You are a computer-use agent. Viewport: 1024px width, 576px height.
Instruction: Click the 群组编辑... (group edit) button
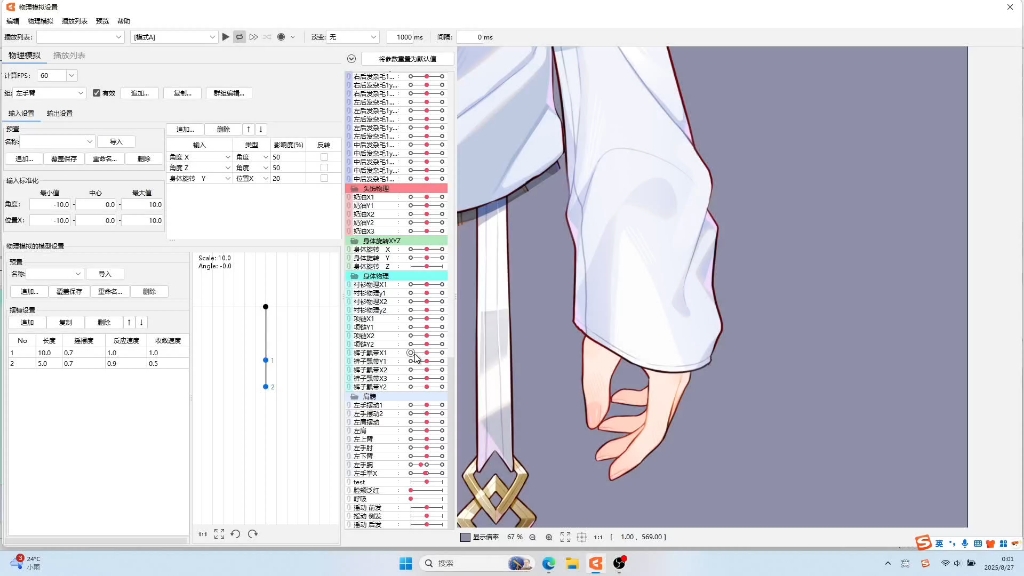click(229, 93)
